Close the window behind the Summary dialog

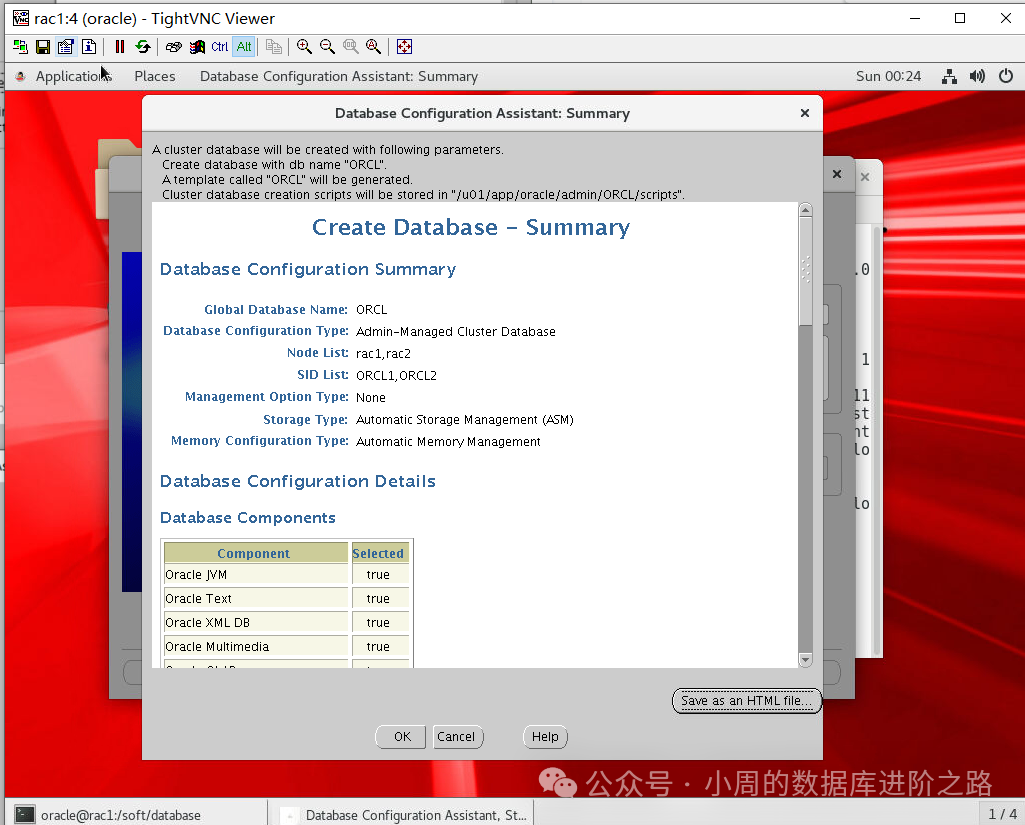(x=837, y=174)
